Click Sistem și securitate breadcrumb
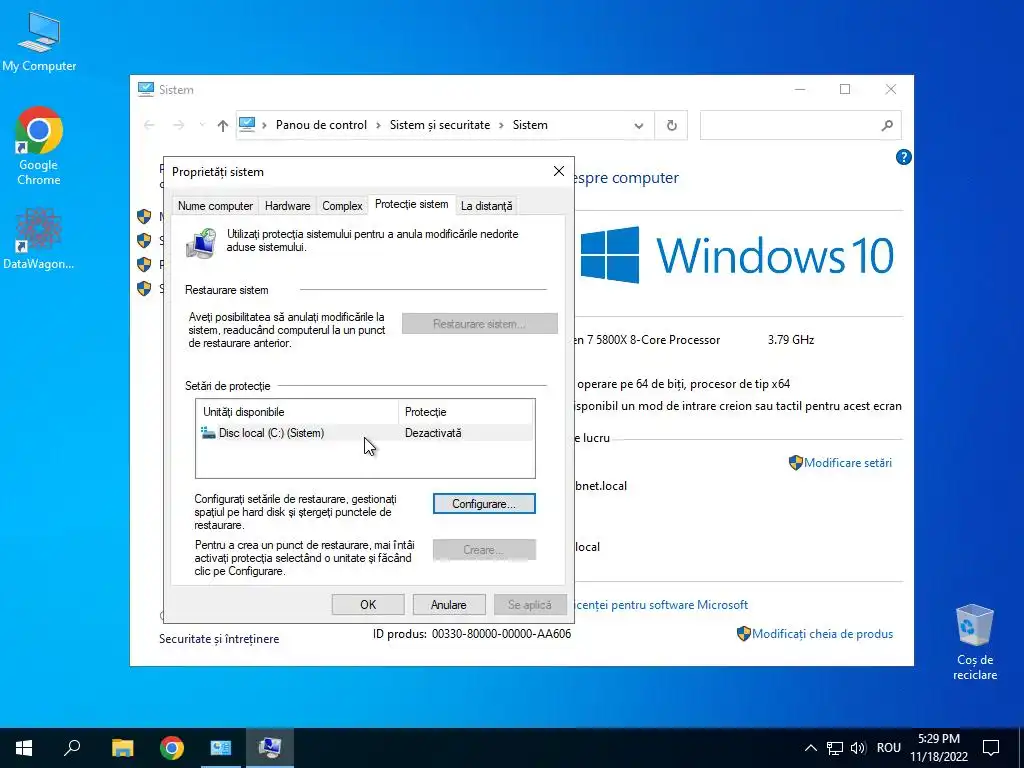The width and height of the screenshot is (1024, 768). point(440,125)
